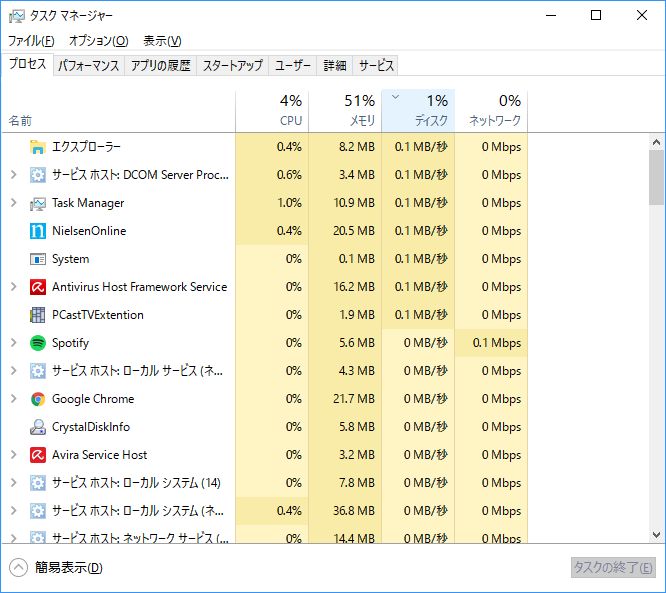
Task: Switch to the スタートアップ tab
Action: 233,65
